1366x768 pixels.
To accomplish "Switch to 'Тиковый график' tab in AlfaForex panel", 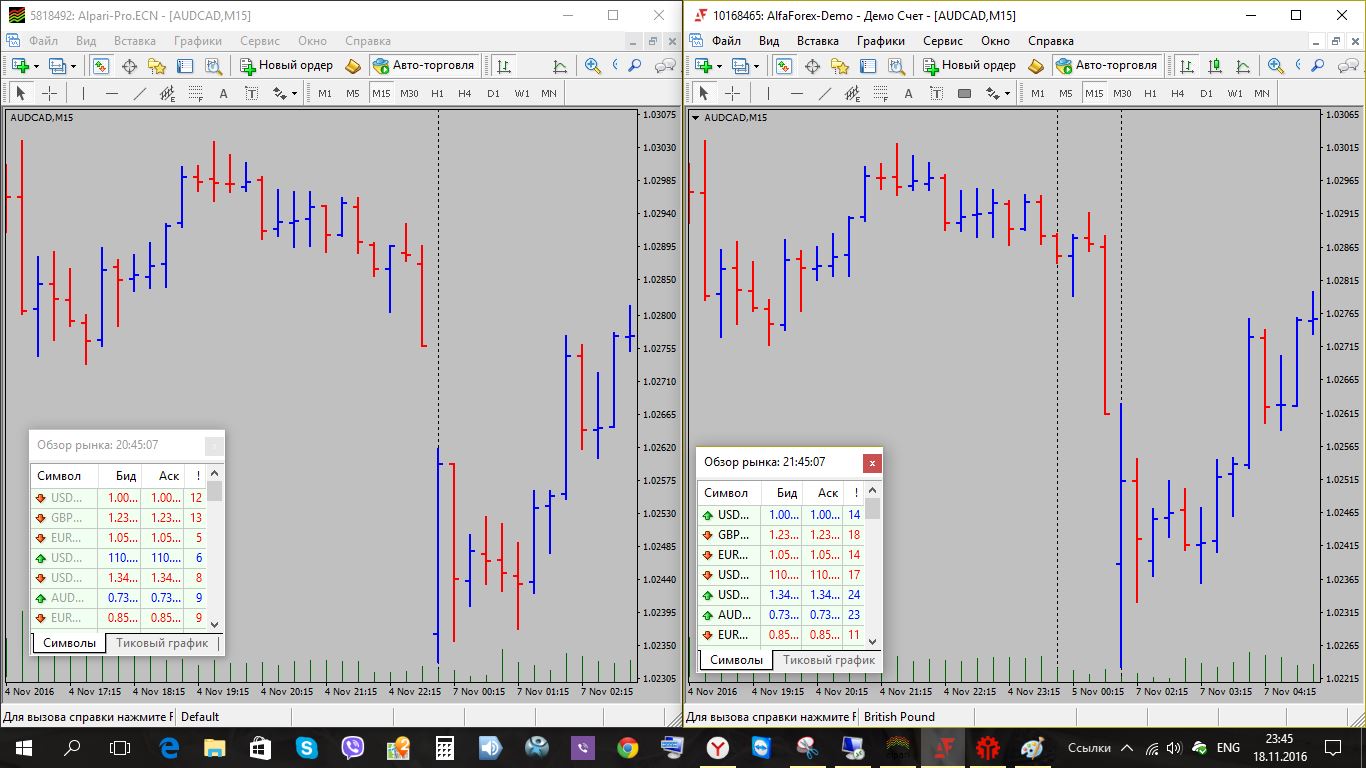I will 829,660.
